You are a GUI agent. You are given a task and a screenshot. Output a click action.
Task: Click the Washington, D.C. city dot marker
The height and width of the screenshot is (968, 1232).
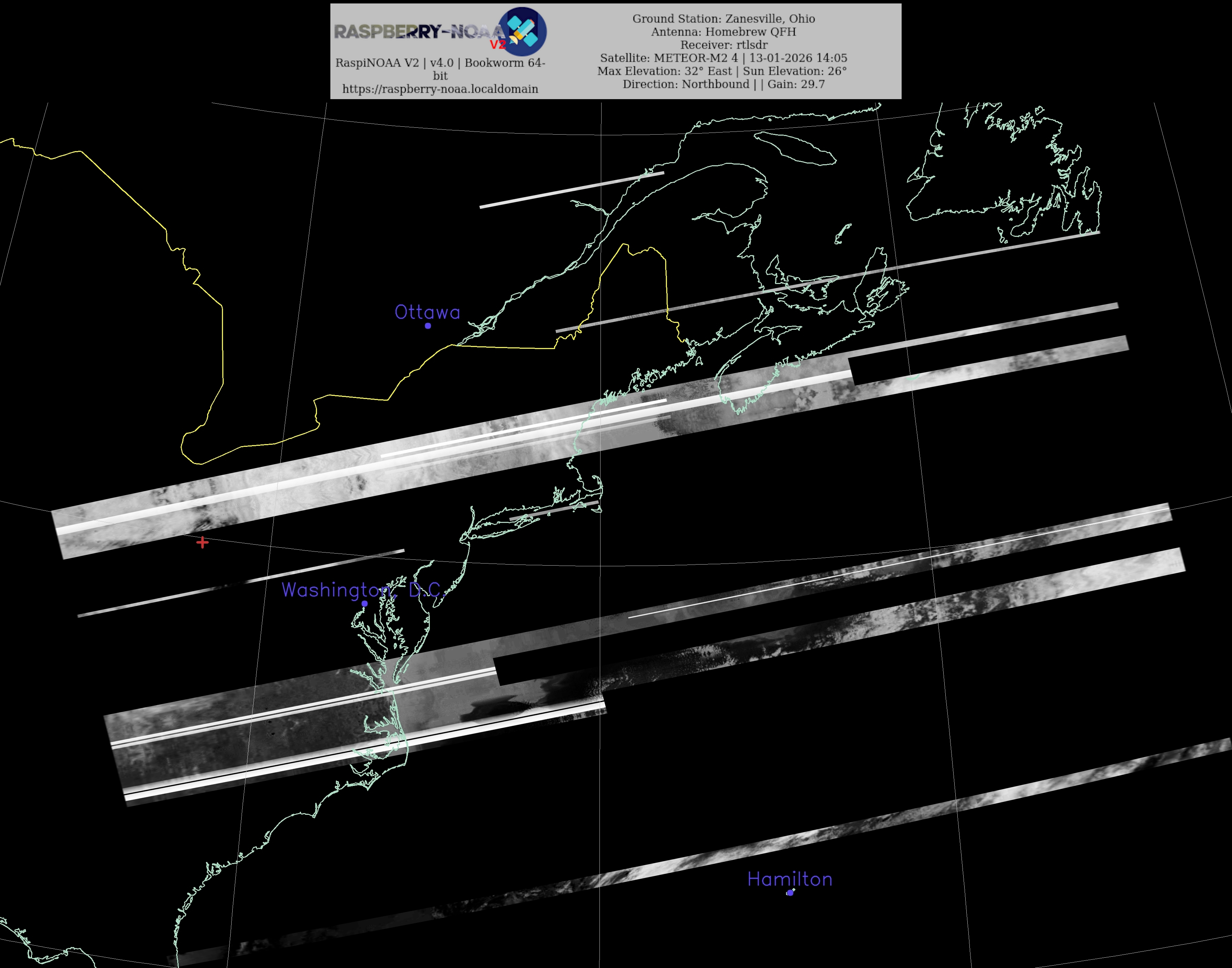click(364, 603)
